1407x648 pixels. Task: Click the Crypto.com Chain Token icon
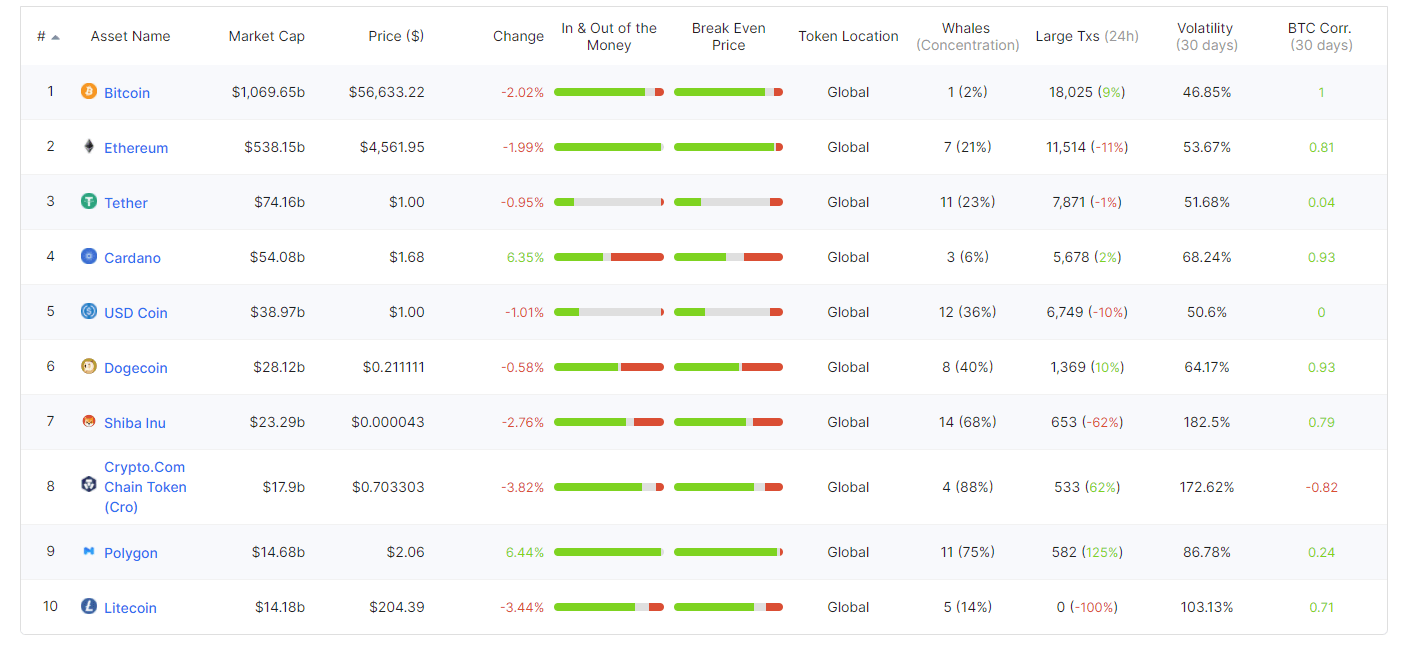click(89, 485)
